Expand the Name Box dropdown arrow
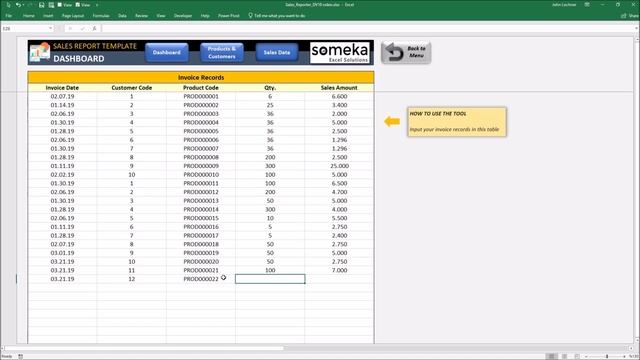The height and width of the screenshot is (360, 640). (x=51, y=29)
